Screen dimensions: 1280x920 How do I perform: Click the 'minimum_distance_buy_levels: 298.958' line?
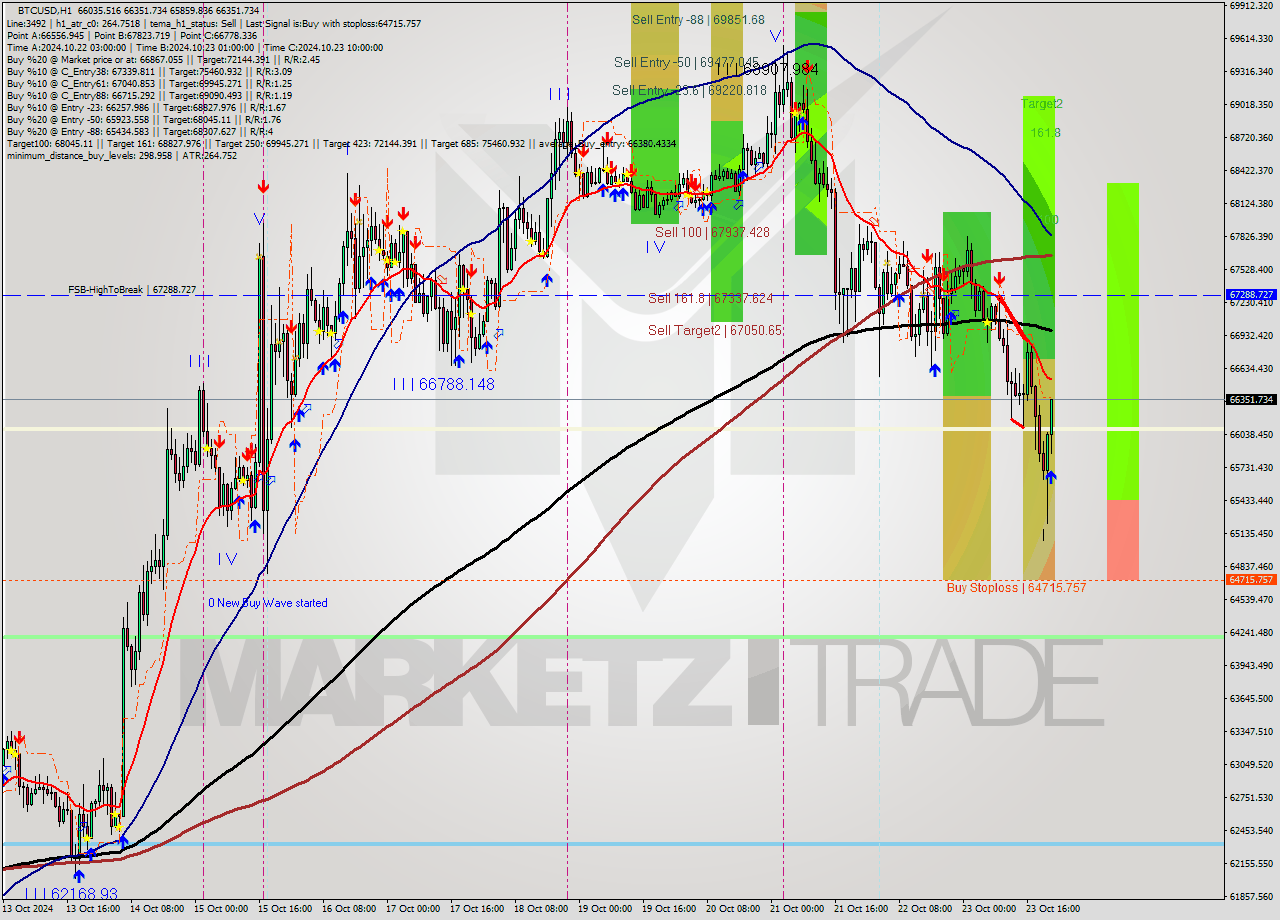(122, 155)
